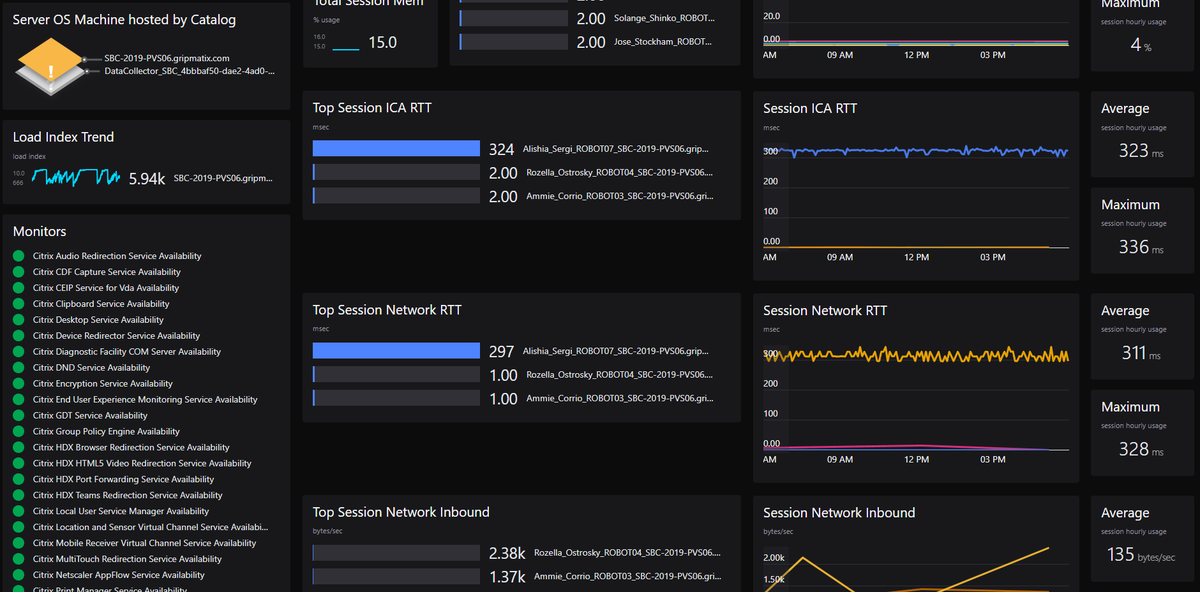The width and height of the screenshot is (1200, 592).
Task: Click the Server OS Machine stack icon
Action: coord(51,68)
